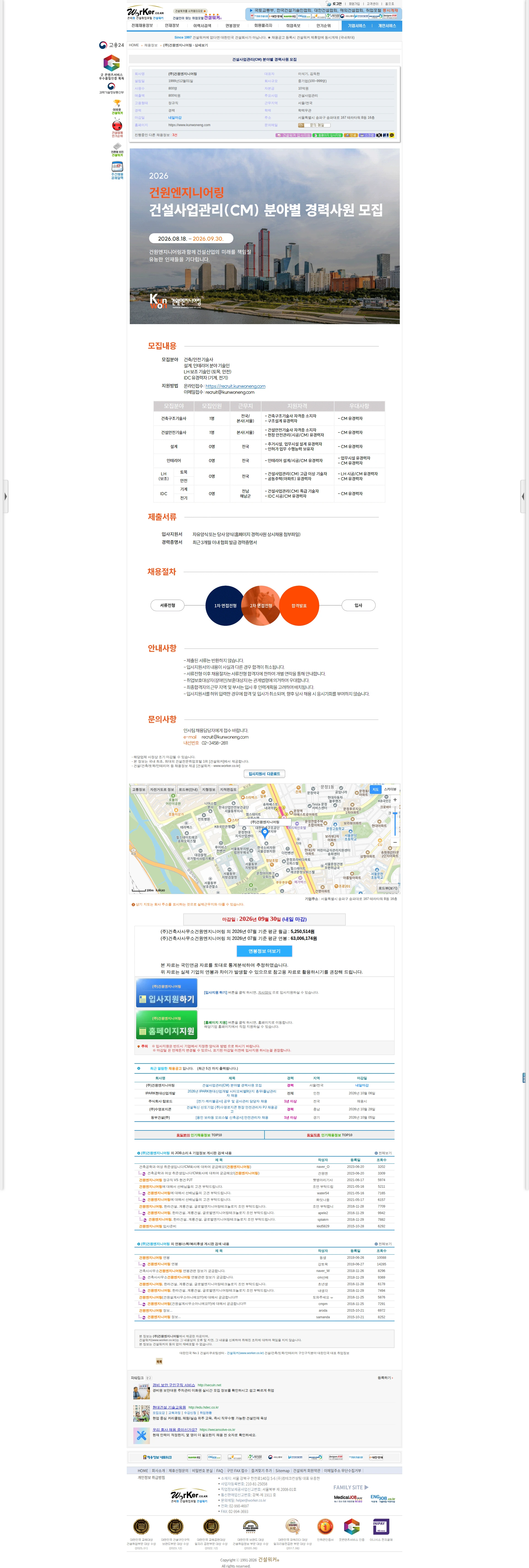Screen dimensions: 529x1568
Task: Enable the 자전거도로 정보 map overlay
Action: (162, 790)
